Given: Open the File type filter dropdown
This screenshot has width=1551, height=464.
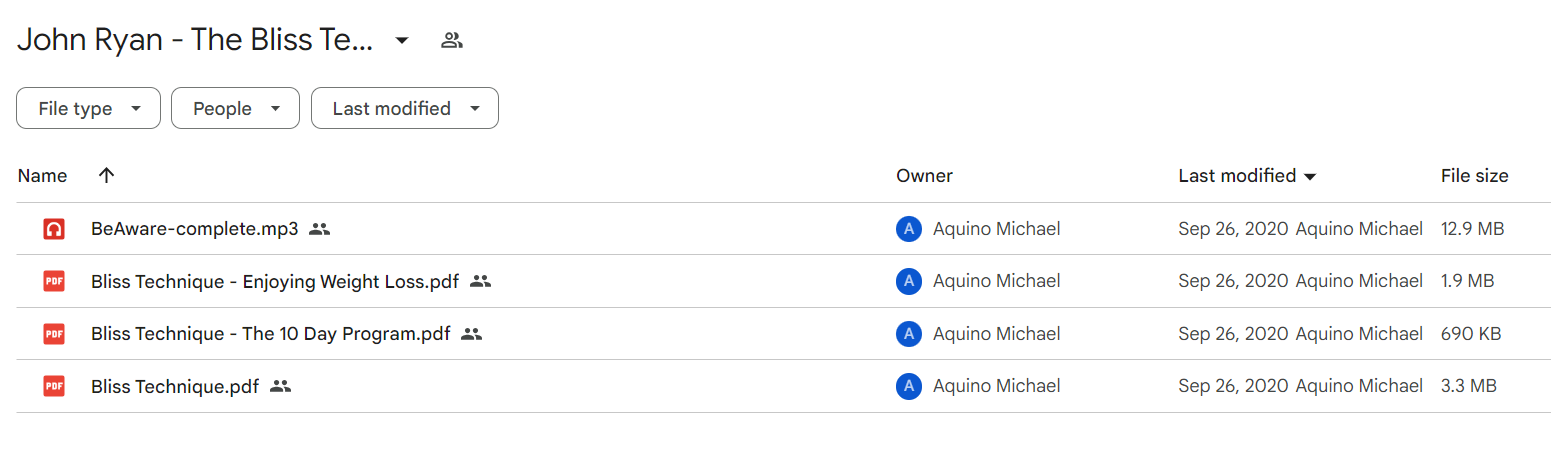Looking at the screenshot, I should tap(88, 108).
